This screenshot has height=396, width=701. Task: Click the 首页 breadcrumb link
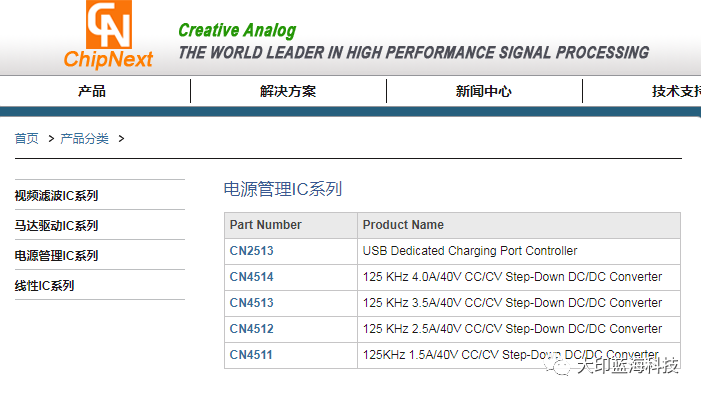(26, 139)
